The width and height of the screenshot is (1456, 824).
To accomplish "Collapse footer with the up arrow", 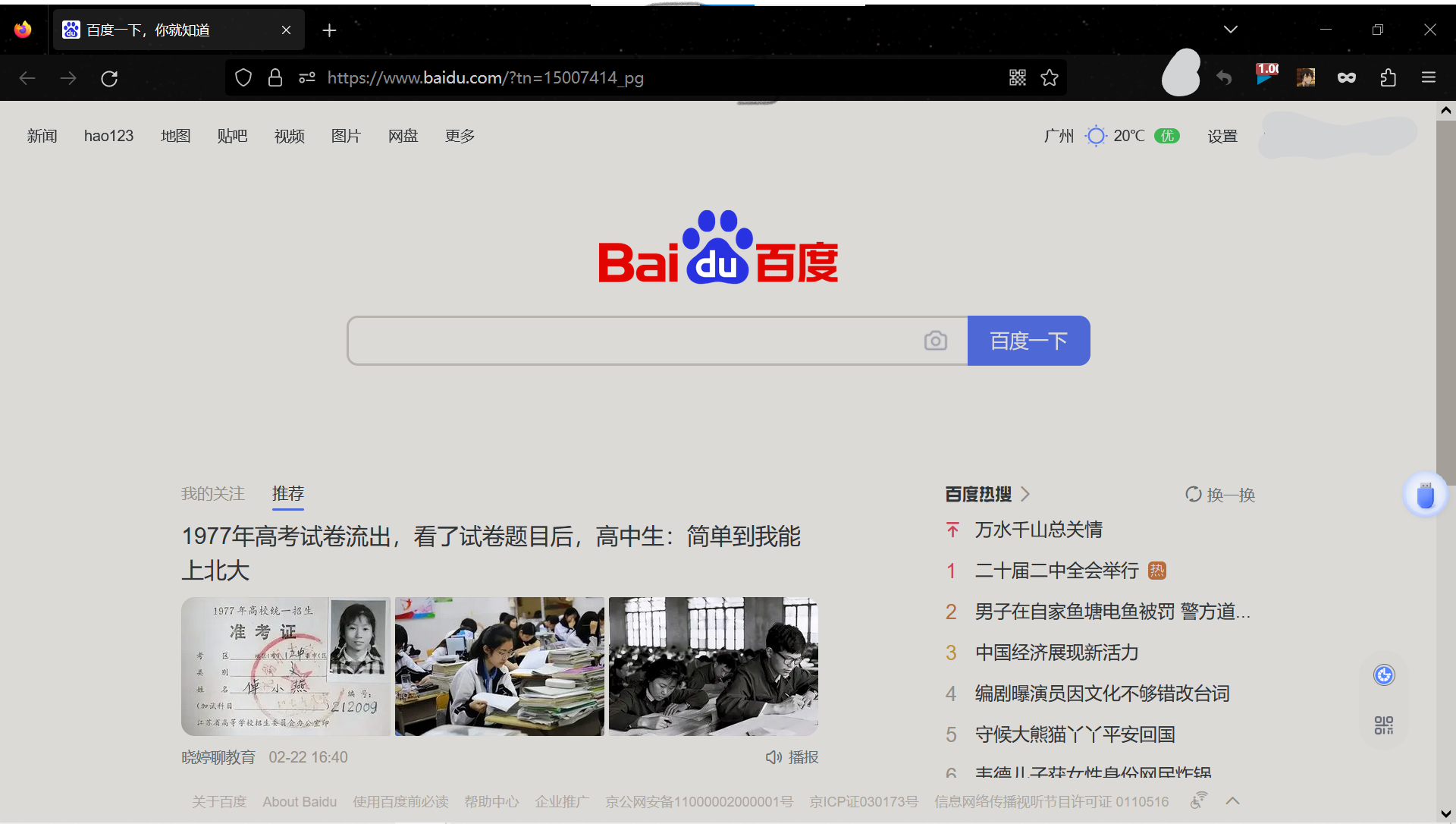I will 1233,801.
